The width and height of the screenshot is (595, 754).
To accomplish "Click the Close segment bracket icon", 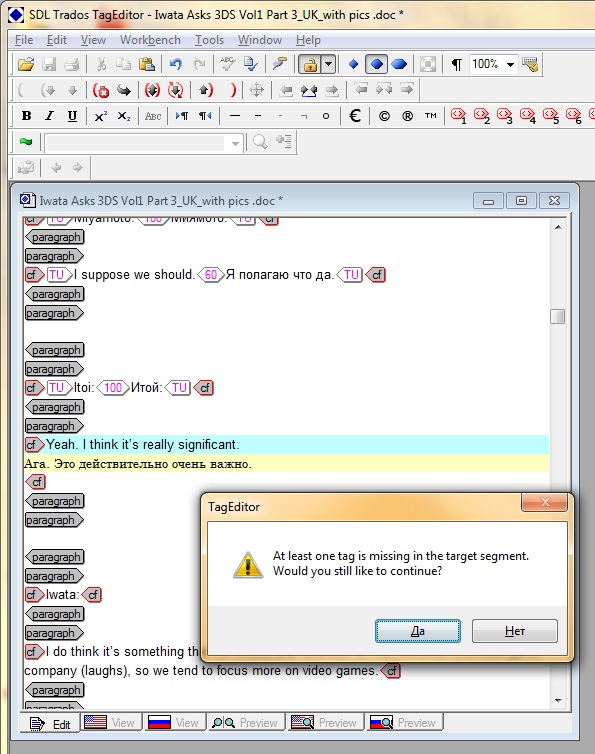I will [x=233, y=90].
